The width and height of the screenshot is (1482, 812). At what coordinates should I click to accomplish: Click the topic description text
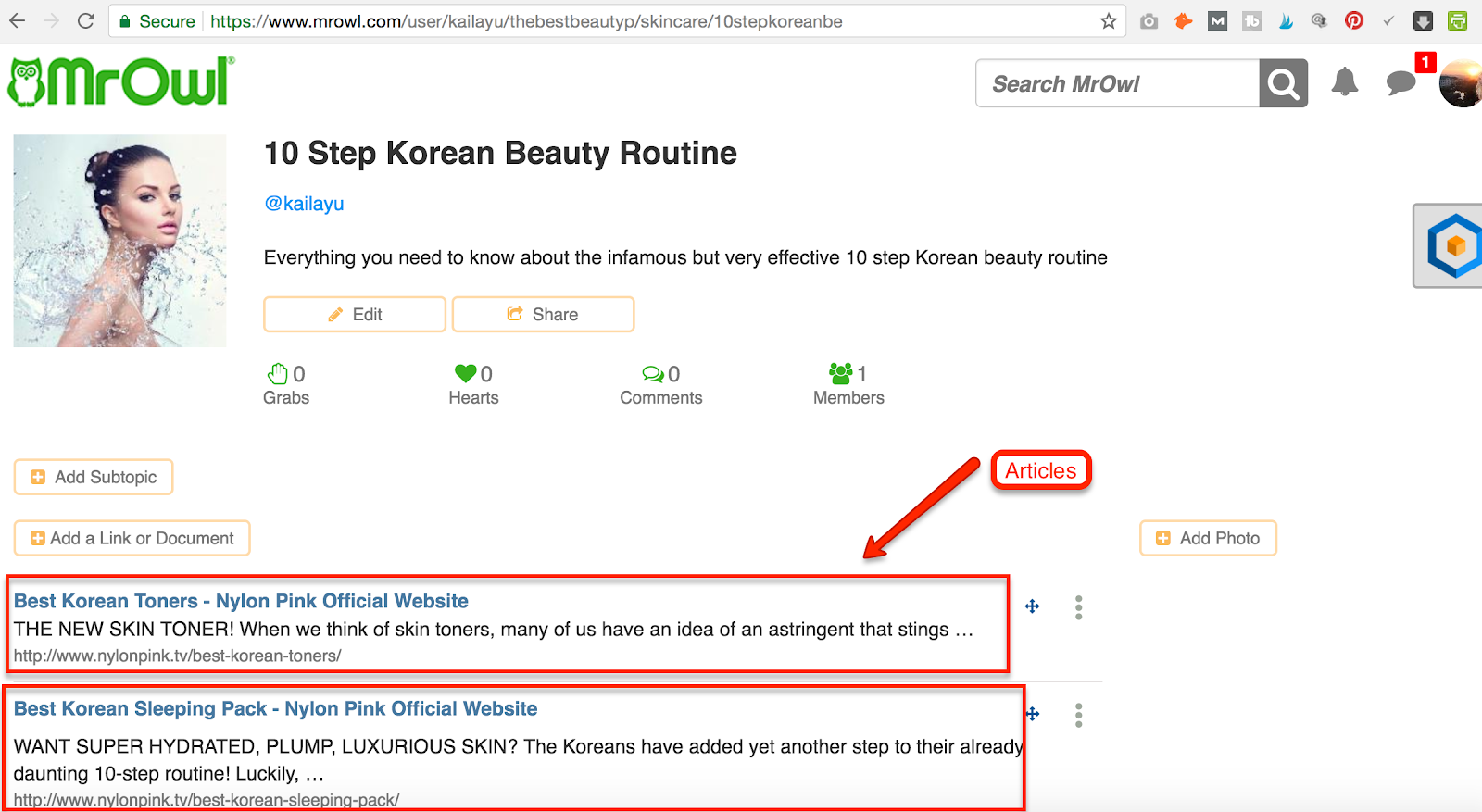click(x=685, y=257)
